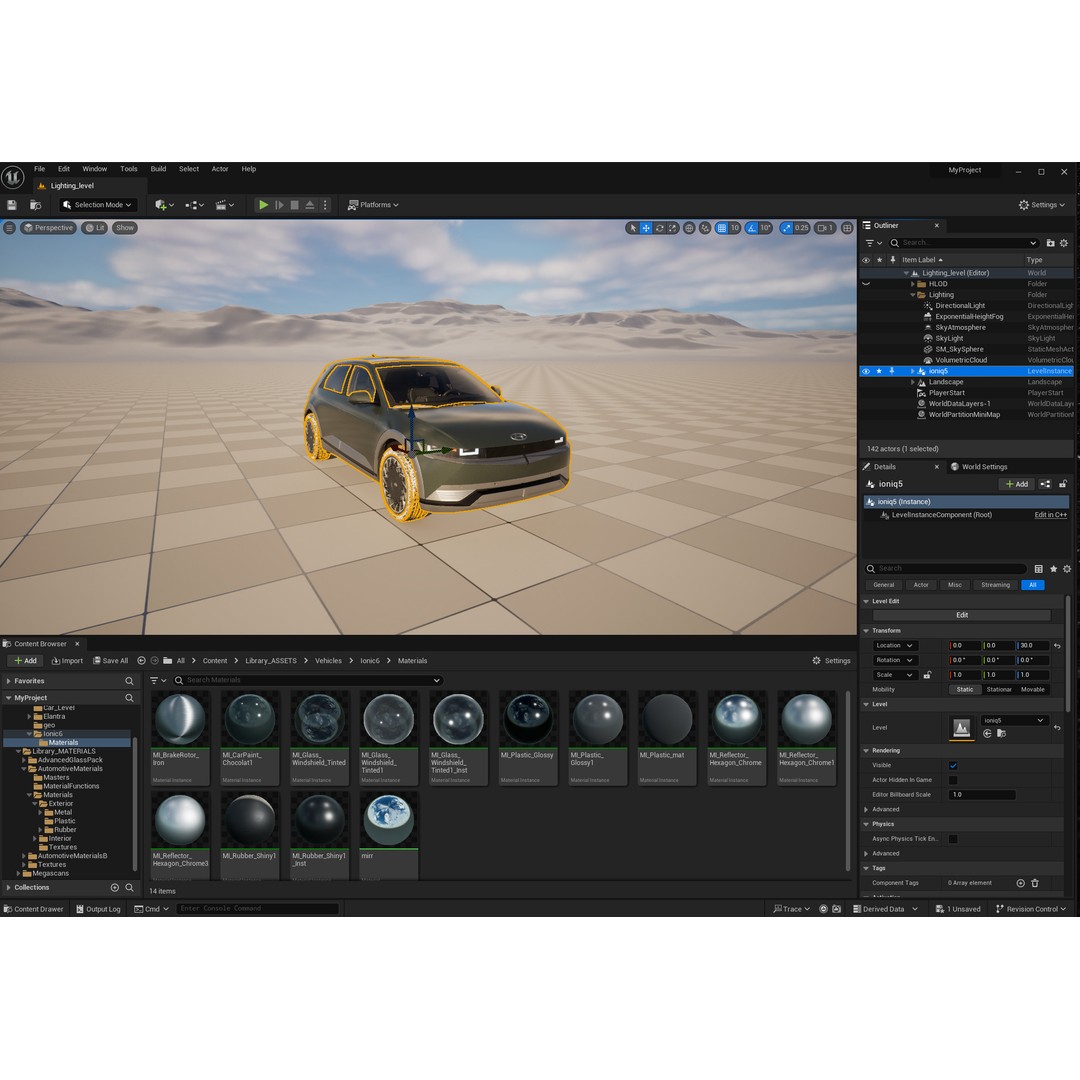Set Mobility to Movable
1080x1080 pixels.
[x=1032, y=690]
